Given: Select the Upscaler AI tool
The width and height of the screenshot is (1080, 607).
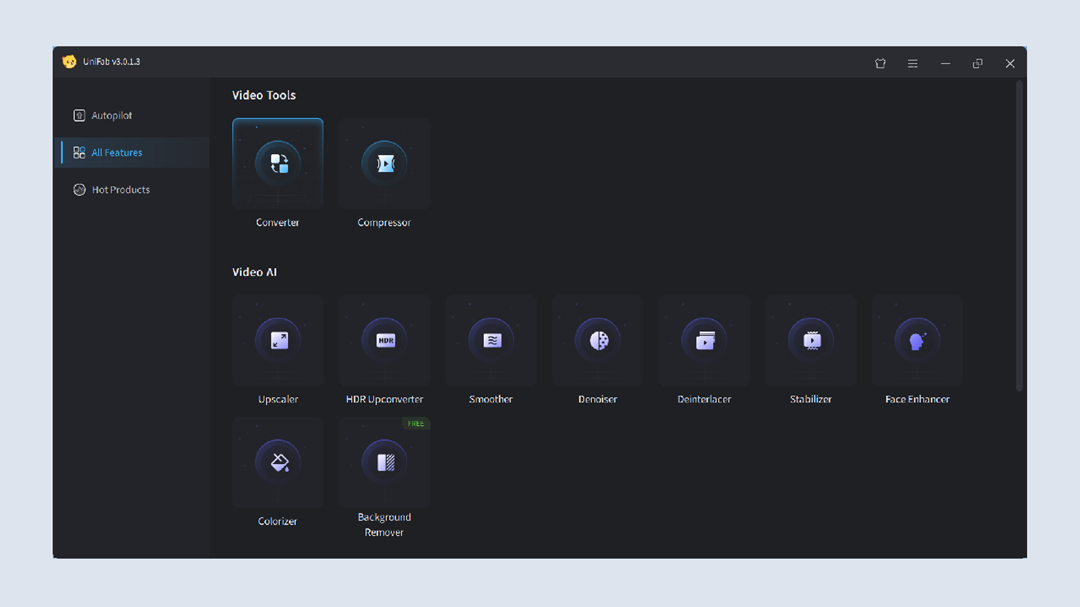Looking at the screenshot, I should pos(278,340).
